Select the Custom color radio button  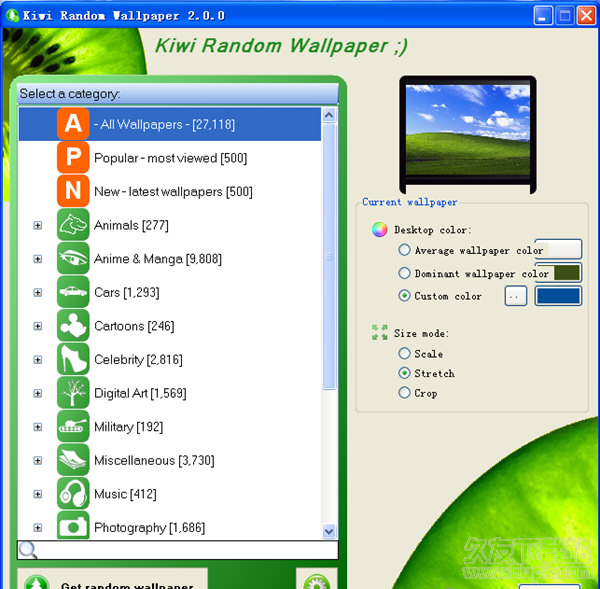coord(404,295)
